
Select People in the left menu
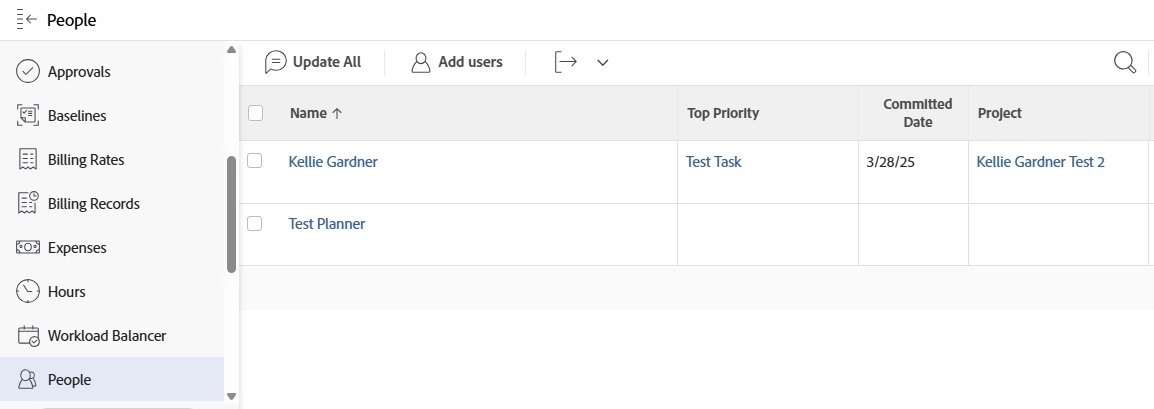(69, 380)
